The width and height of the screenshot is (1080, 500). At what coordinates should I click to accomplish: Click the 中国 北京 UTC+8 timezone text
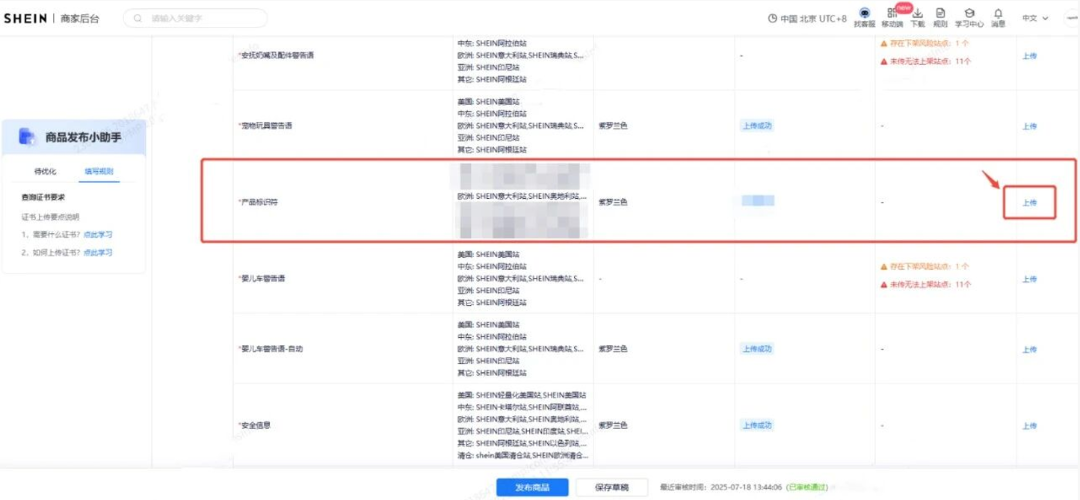point(813,19)
